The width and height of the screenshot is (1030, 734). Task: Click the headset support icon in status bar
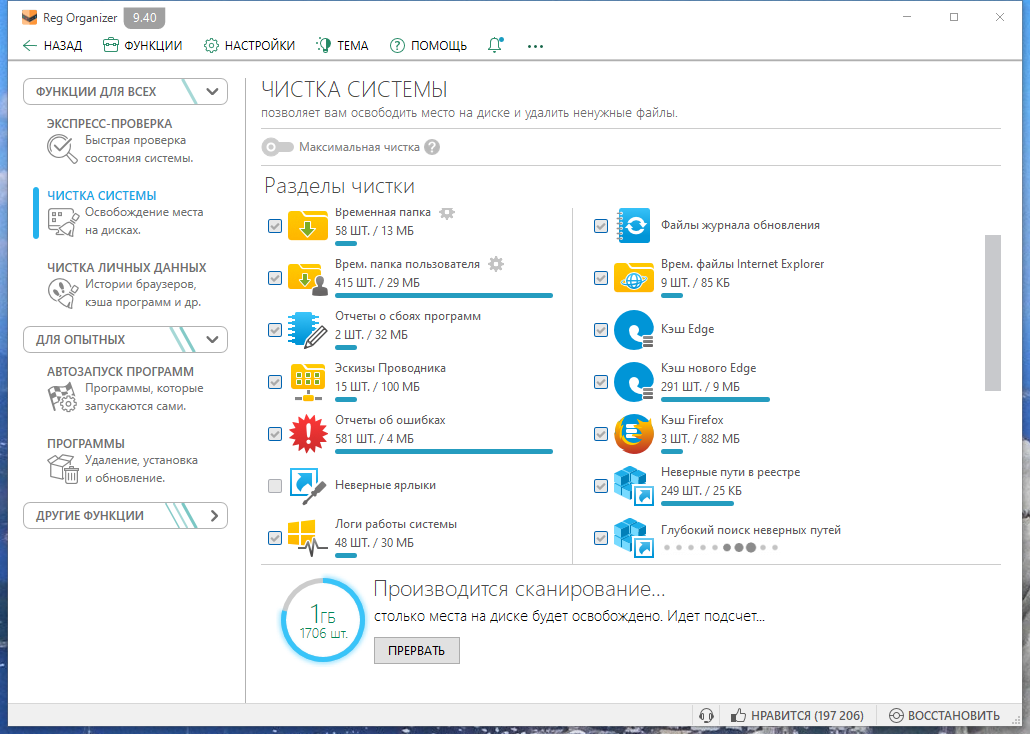(707, 716)
